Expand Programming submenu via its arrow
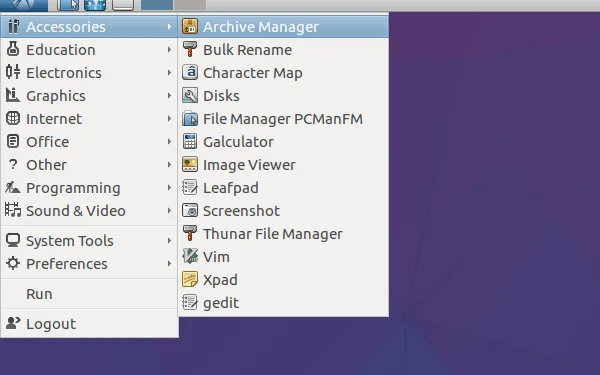 pyautogui.click(x=169, y=188)
